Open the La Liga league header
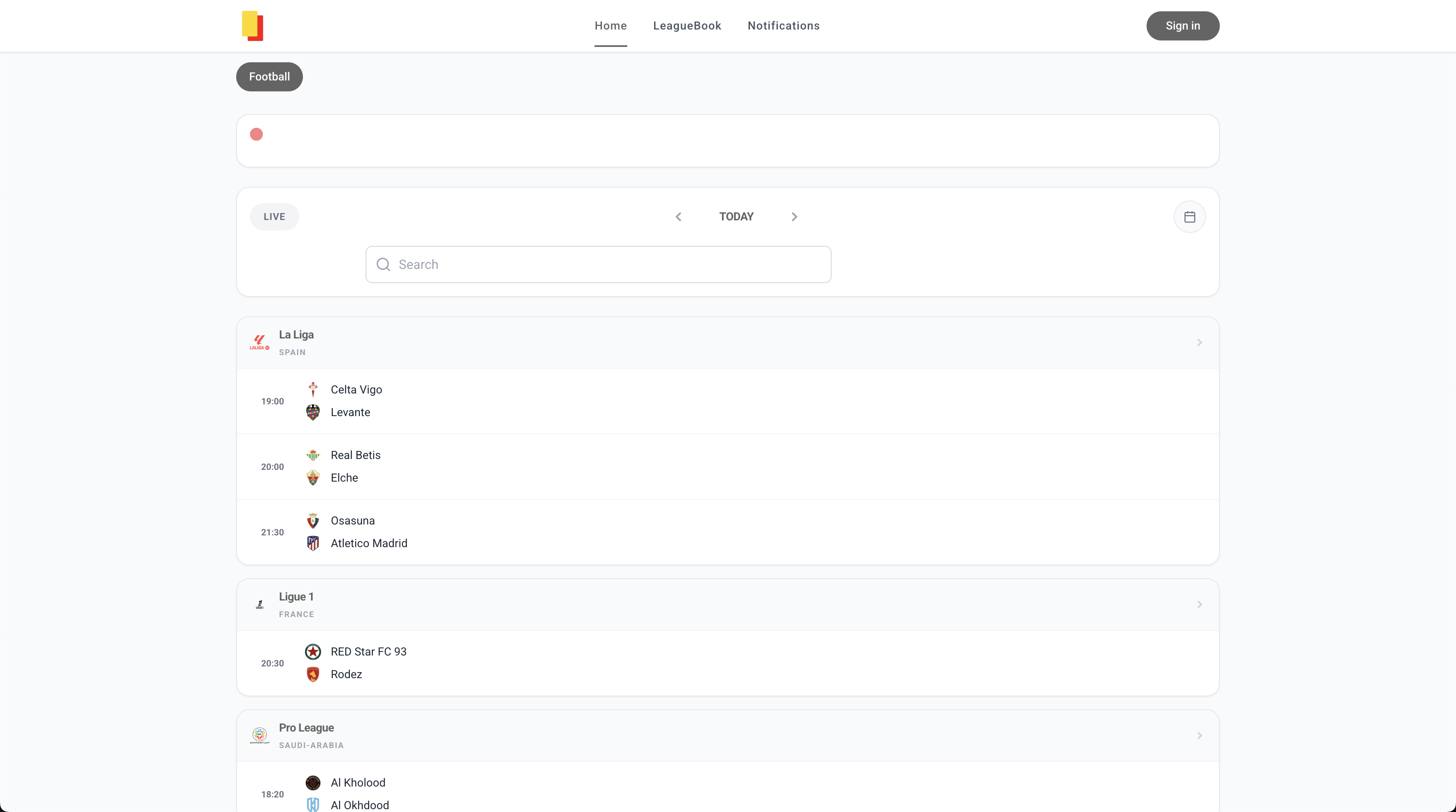The width and height of the screenshot is (1456, 812). point(728,343)
